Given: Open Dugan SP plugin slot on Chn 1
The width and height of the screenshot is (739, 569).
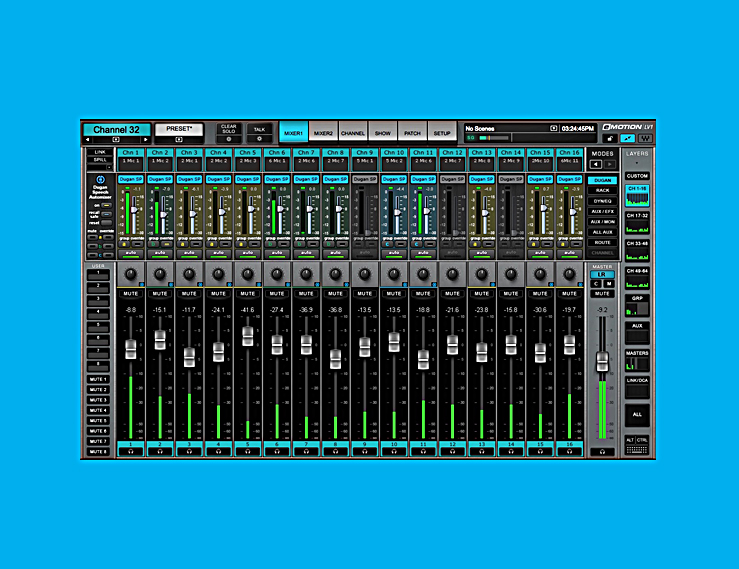Looking at the screenshot, I should 131,179.
